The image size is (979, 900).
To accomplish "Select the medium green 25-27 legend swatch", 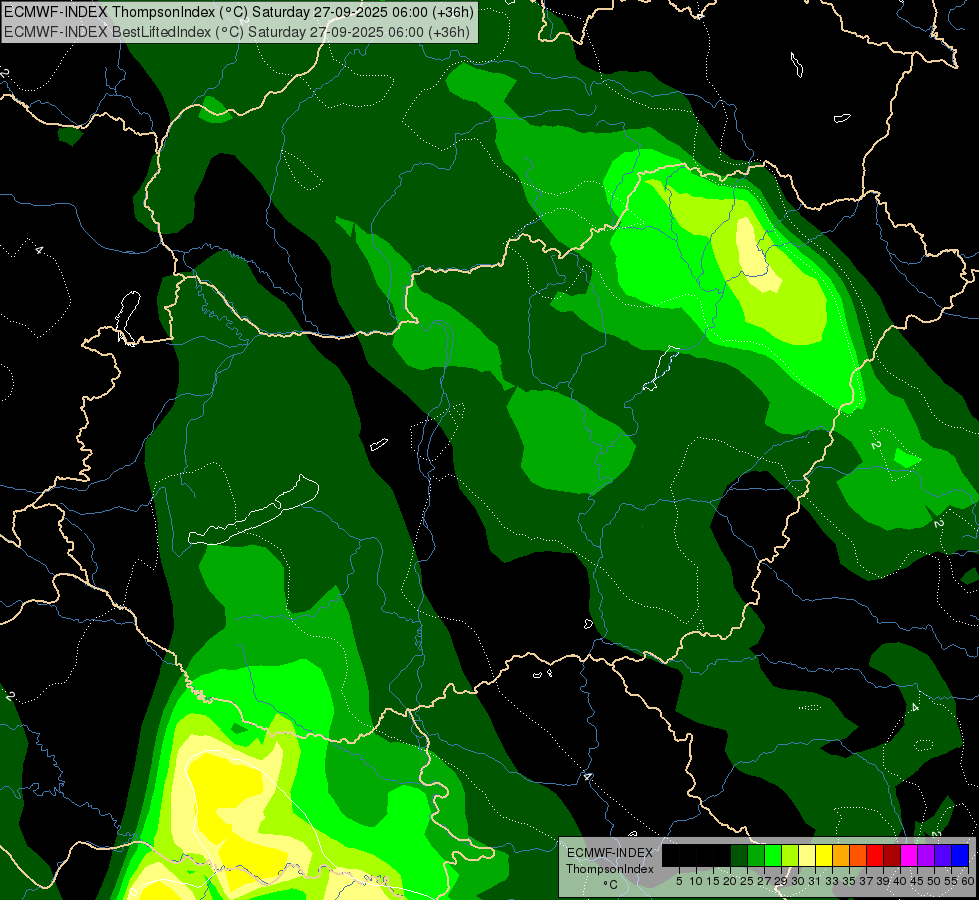I will pos(756,855).
